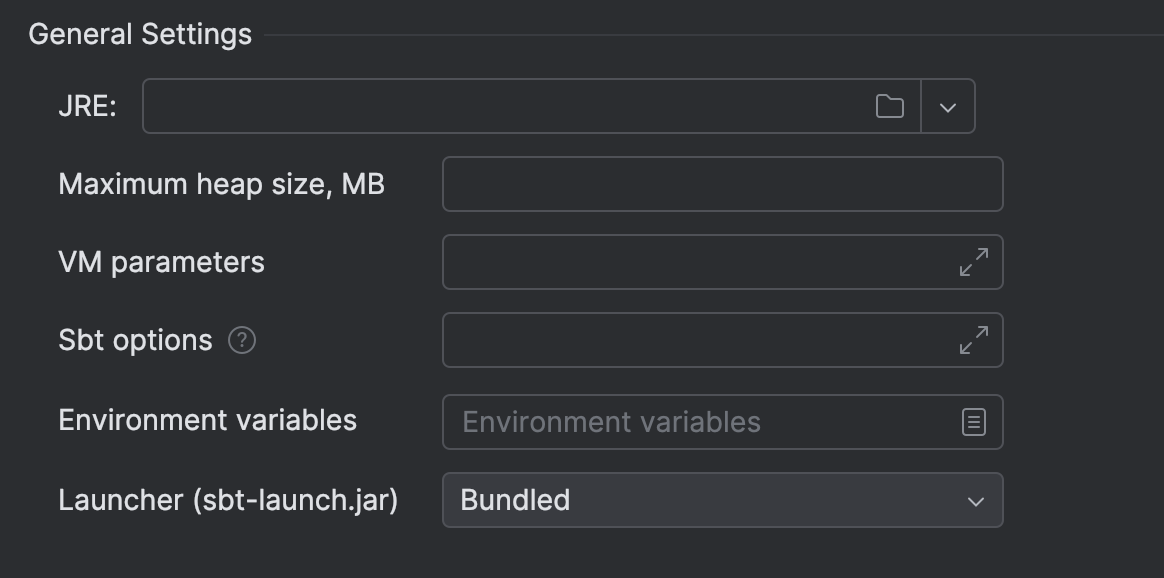Open the expand editor icon for VM parameters
The image size is (1164, 578).
tap(975, 262)
